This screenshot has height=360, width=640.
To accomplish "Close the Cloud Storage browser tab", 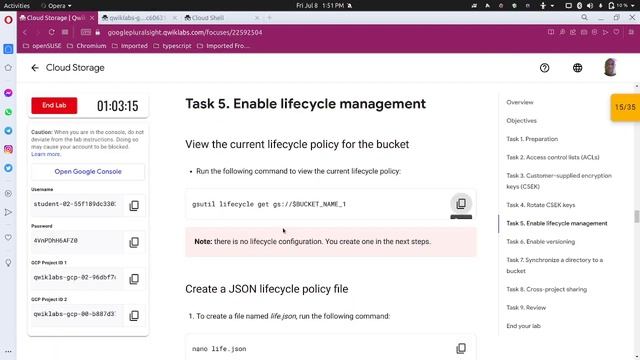I will pyautogui.click(x=92, y=18).
